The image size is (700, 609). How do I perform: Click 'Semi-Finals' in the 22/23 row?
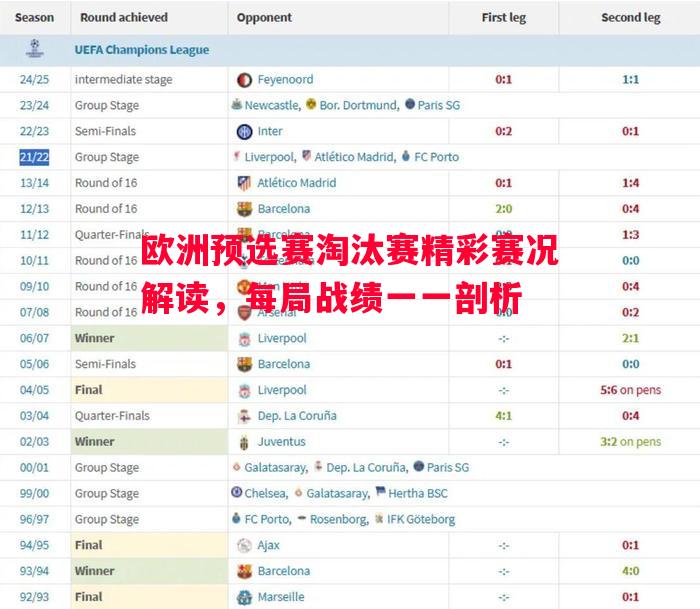pos(105,131)
